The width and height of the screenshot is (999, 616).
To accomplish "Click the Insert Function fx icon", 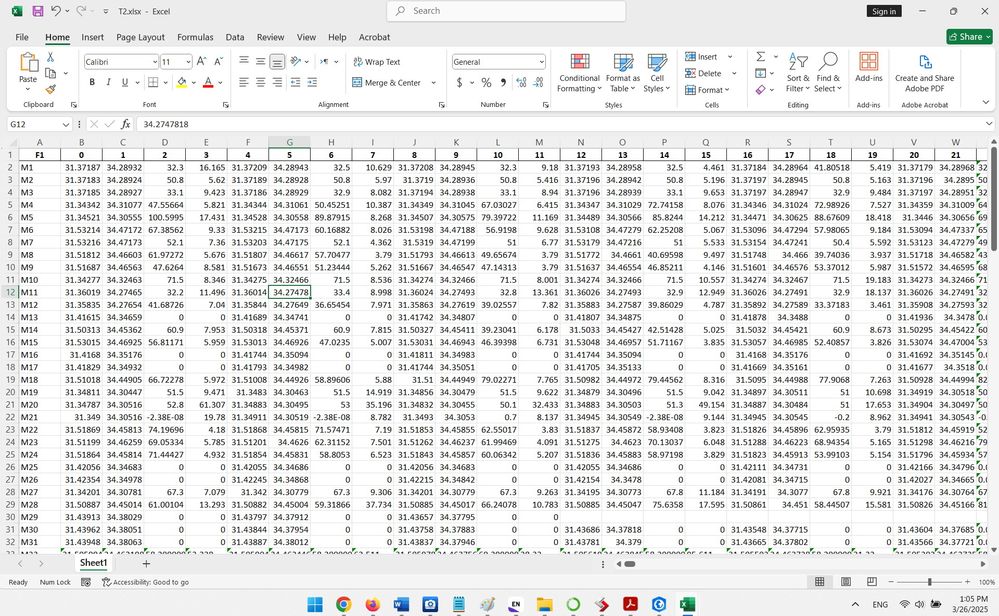I will (126, 124).
